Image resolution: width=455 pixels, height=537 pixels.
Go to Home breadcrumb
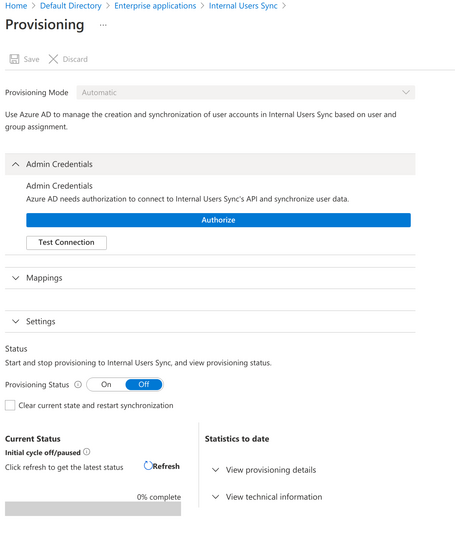pyautogui.click(x=16, y=6)
